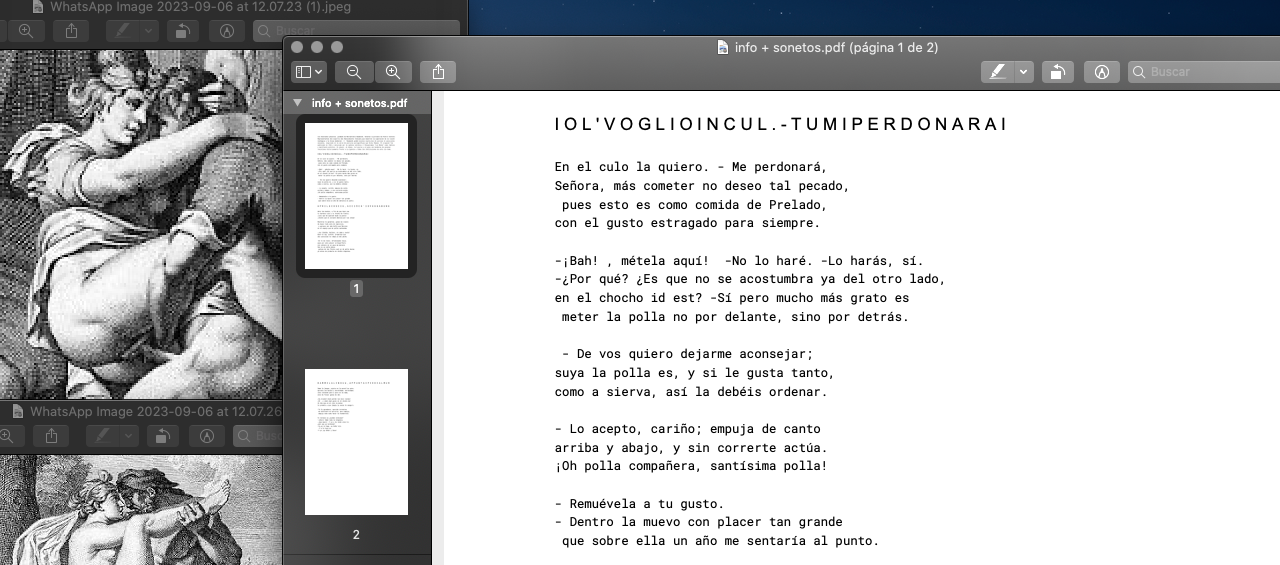Click the line '- De vos quiero dejarme aconsejar;'
Viewport: 1280px width, 565px height.
click(687, 354)
